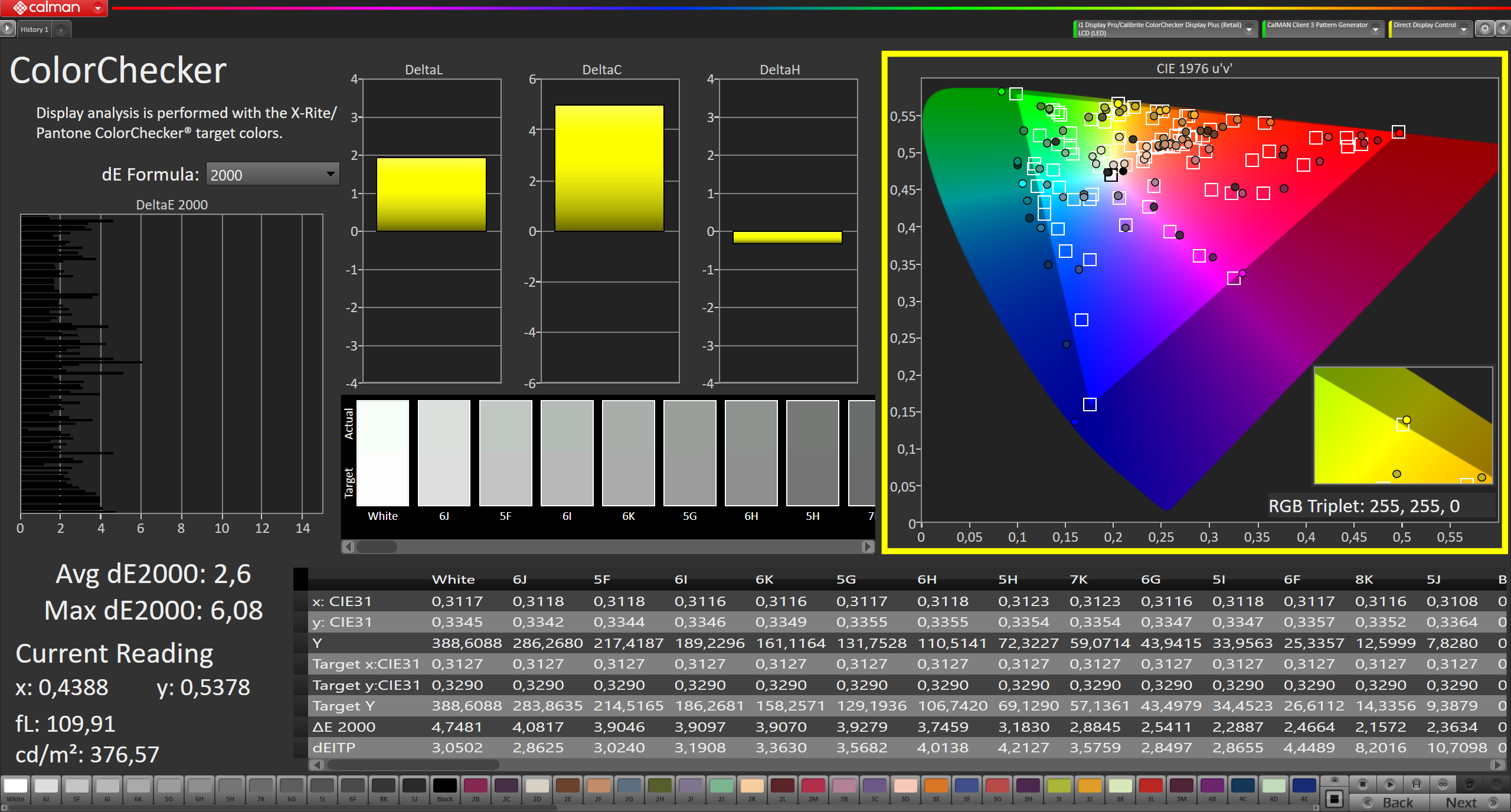The image size is (1511, 812).
Task: Click the settings gear icon at top right
Action: 1484,28
